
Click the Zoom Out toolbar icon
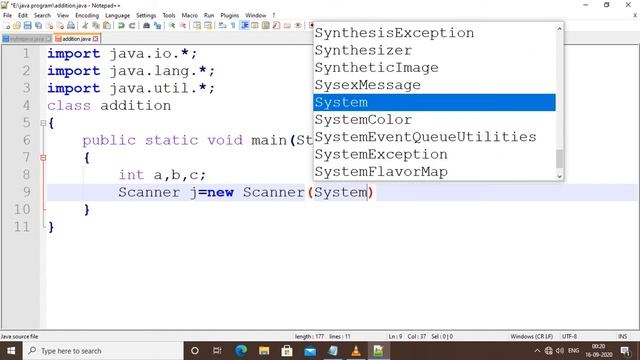[x=183, y=25]
